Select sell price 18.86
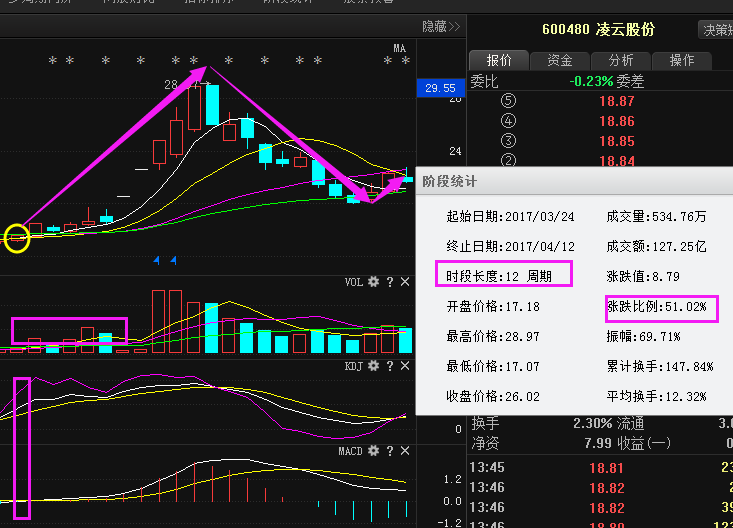This screenshot has height=528, width=733. [617, 121]
